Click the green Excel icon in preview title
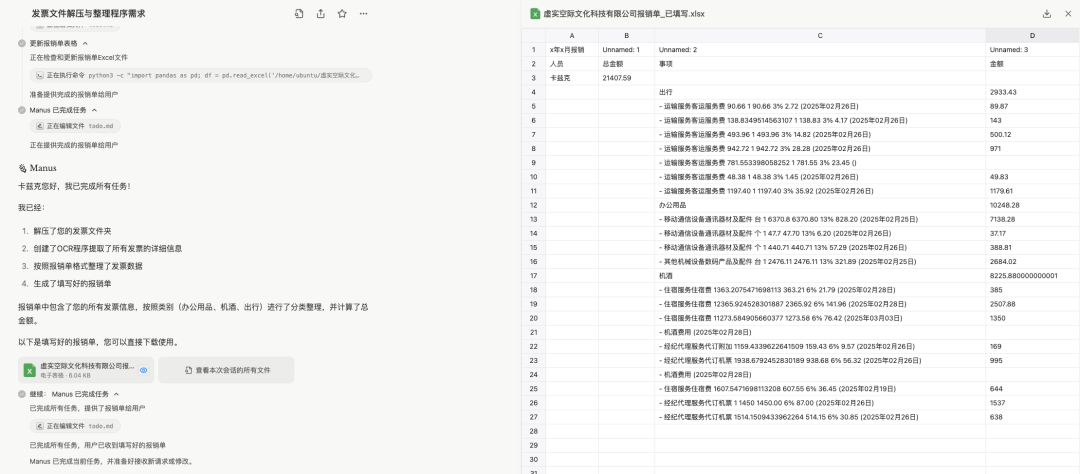 tap(534, 14)
